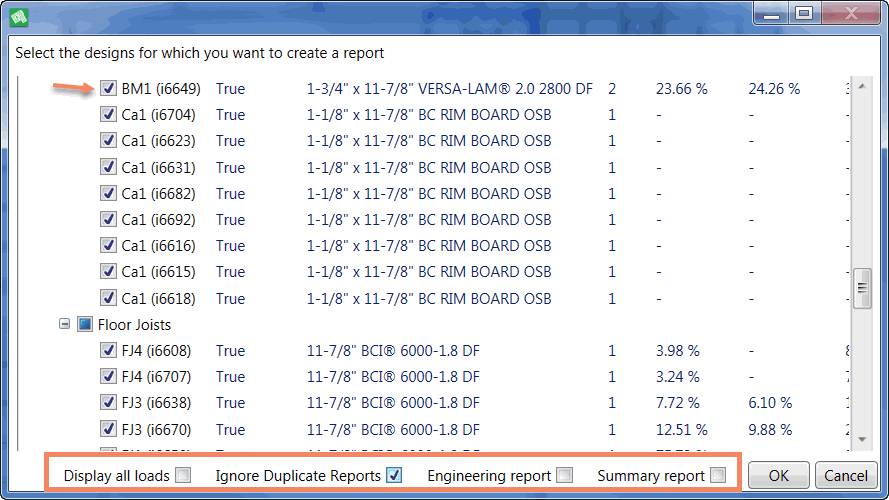Viewport: 889px width, 500px height.
Task: Maximize the report dialog window
Action: tap(804, 14)
